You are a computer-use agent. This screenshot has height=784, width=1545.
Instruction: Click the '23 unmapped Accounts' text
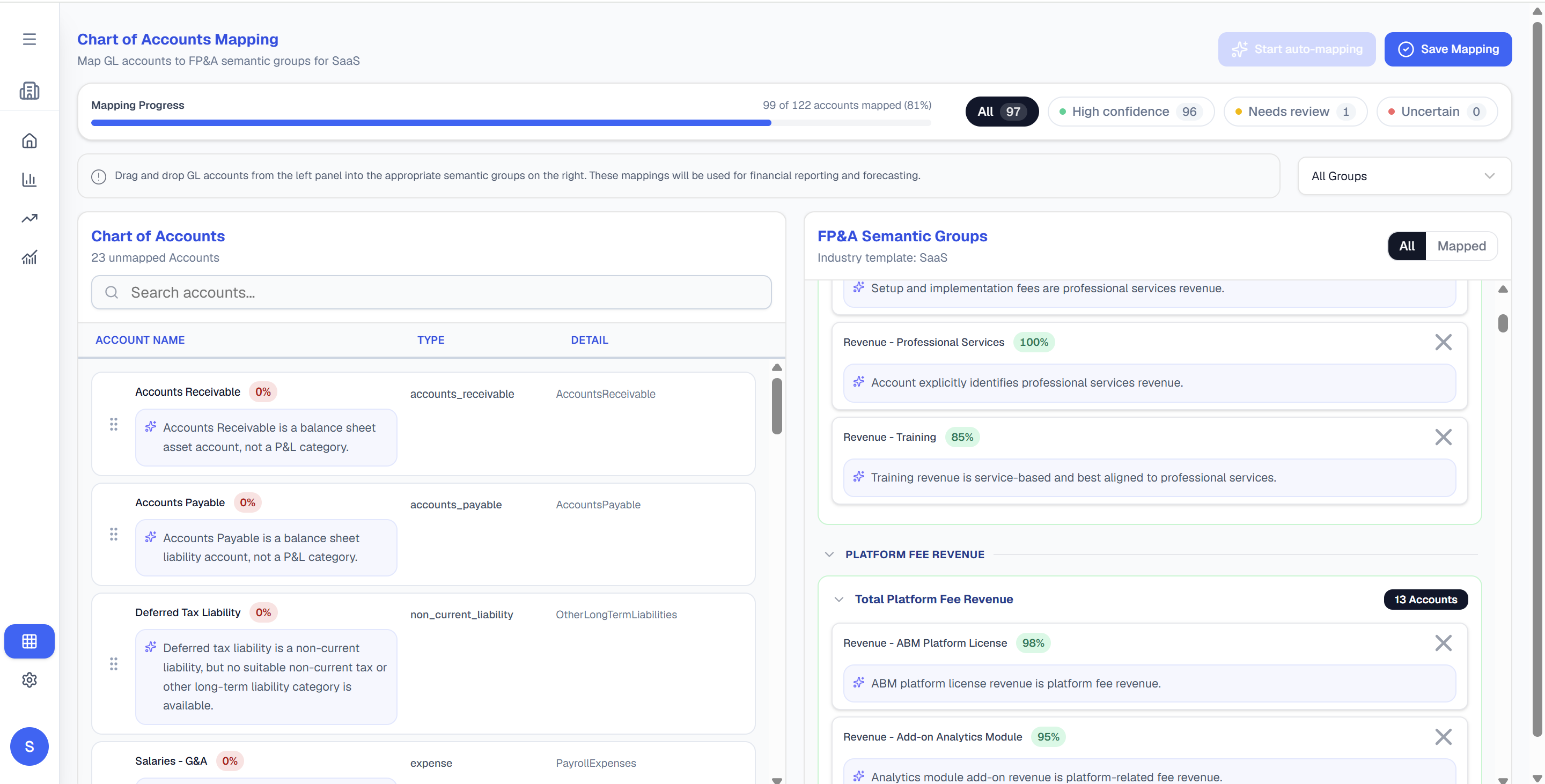(x=156, y=258)
